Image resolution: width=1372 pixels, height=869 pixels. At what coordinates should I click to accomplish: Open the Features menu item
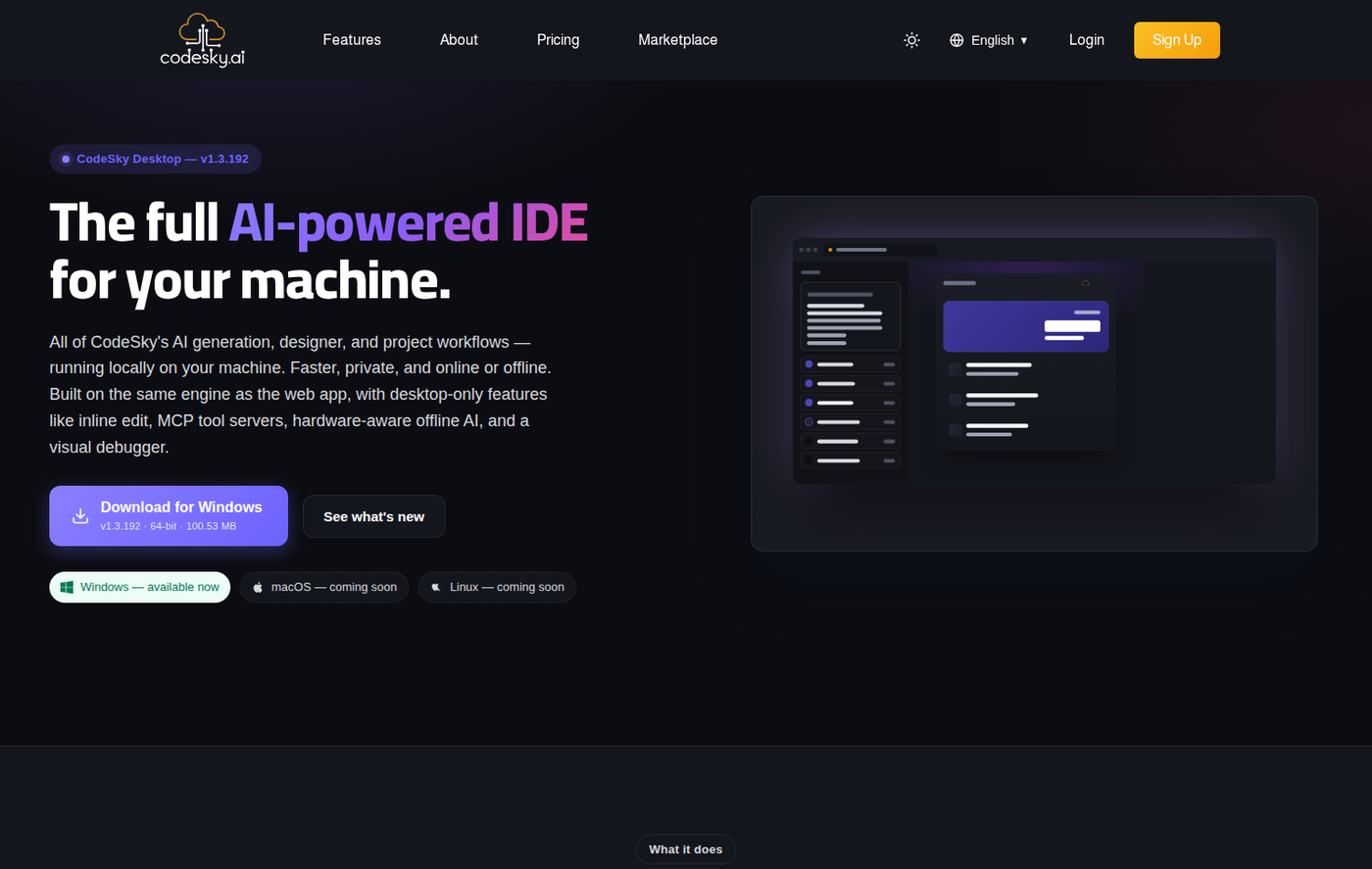click(x=352, y=40)
